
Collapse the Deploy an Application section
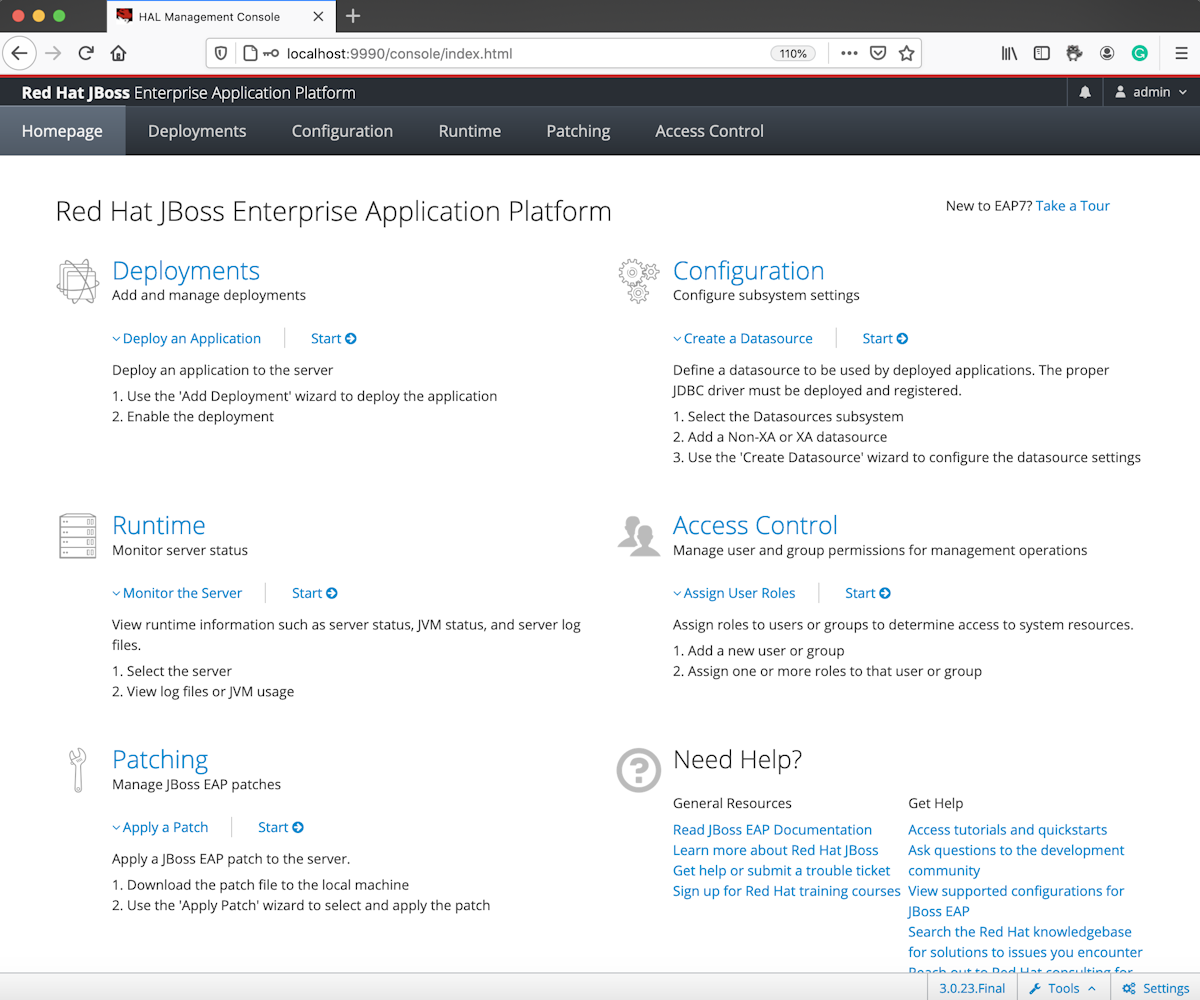[x=187, y=338]
